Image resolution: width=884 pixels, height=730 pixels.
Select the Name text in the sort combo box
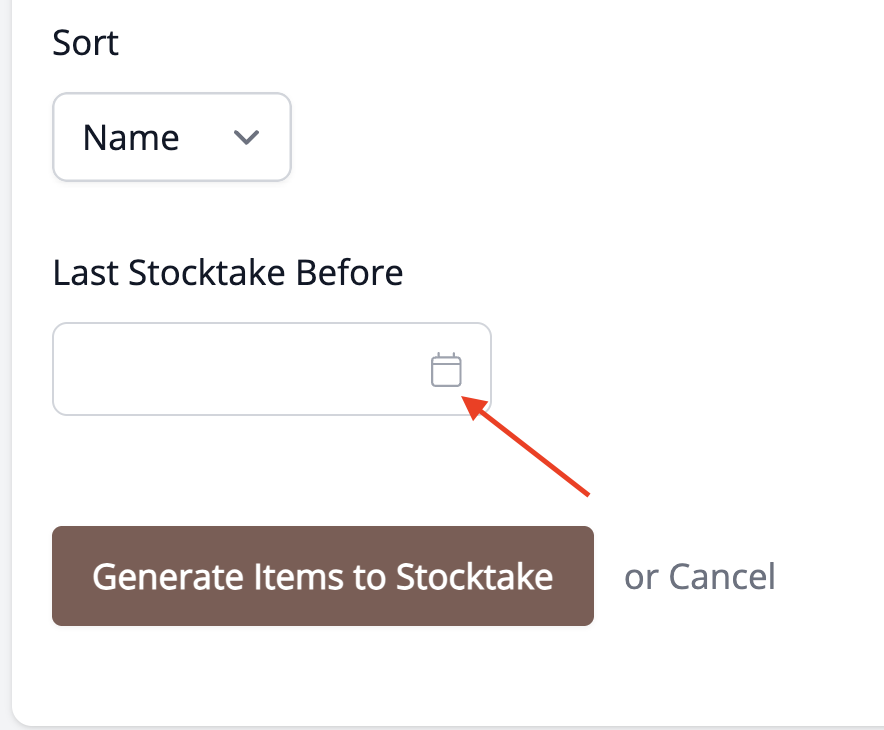coord(131,138)
